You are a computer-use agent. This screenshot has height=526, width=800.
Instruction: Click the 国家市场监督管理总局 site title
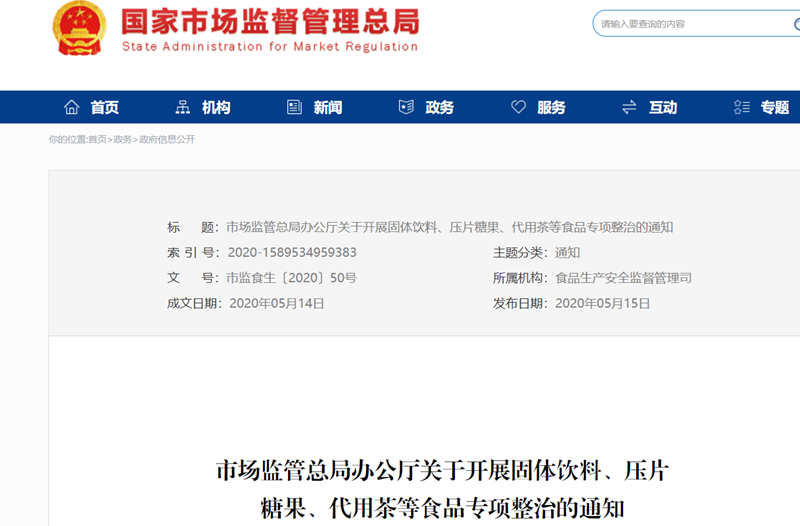270,21
